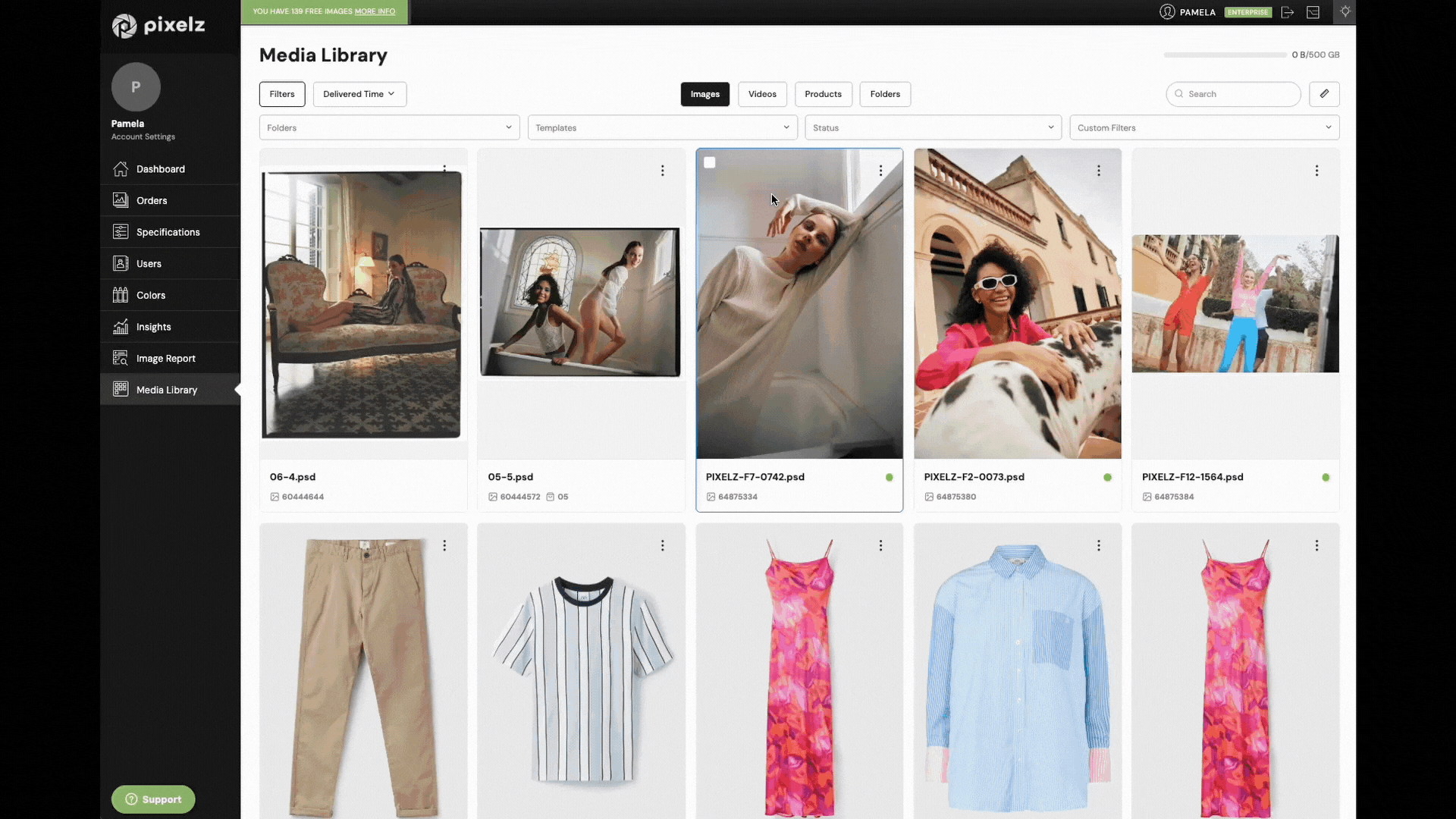Image resolution: width=1456 pixels, height=819 pixels.
Task: Open three-dot menu on 05-5.psd card
Action: coord(662,171)
